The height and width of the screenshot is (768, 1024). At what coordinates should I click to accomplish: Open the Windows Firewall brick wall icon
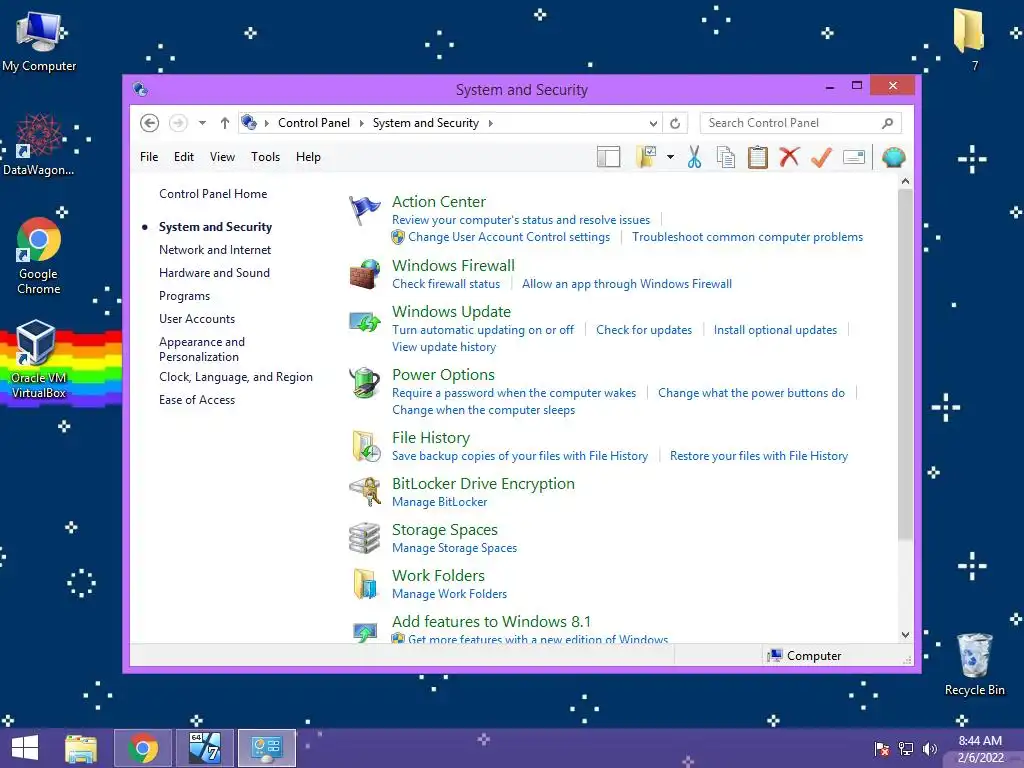click(x=364, y=274)
